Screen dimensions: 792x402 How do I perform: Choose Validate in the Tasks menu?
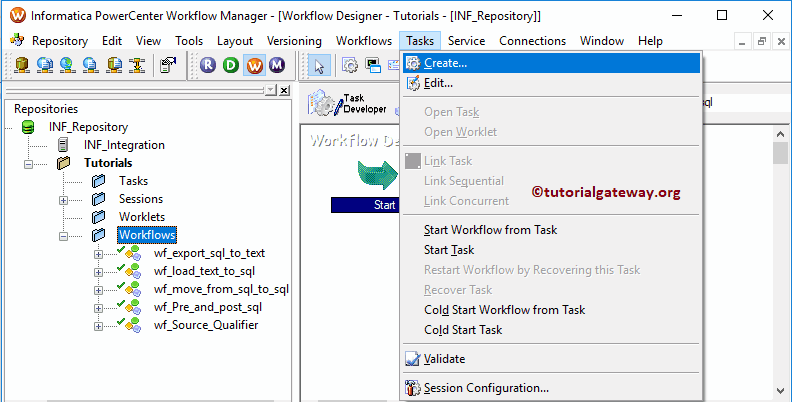[x=551, y=359]
